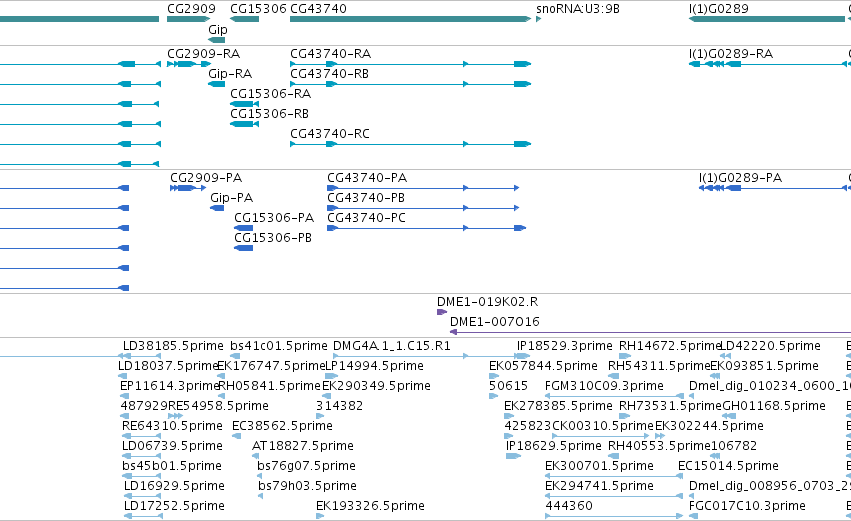Image resolution: width=851 pixels, height=521 pixels.
Task: Select EST EK278385.5prime
Action: (510, 416)
